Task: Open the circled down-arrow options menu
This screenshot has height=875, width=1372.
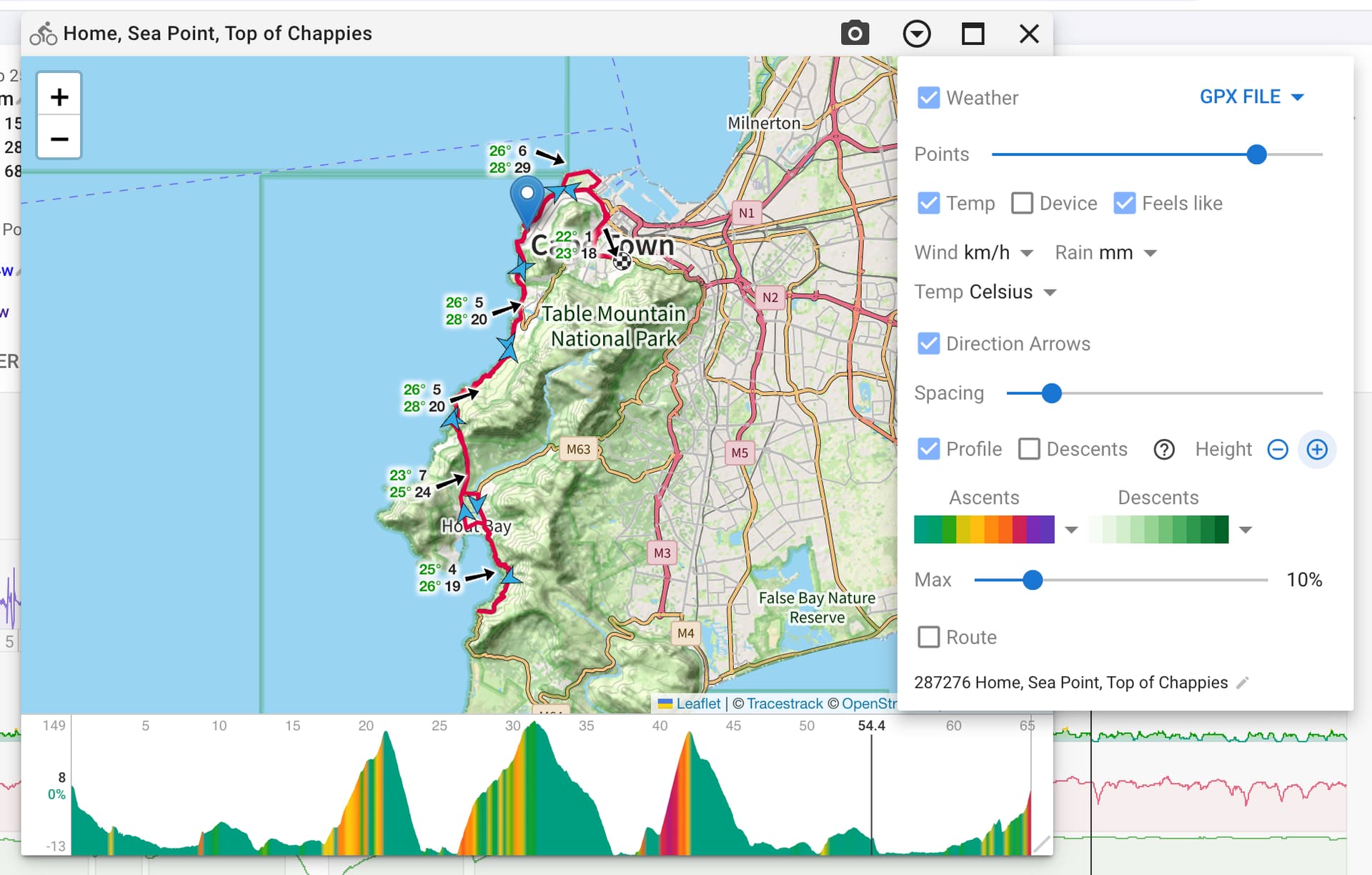Action: (x=916, y=34)
